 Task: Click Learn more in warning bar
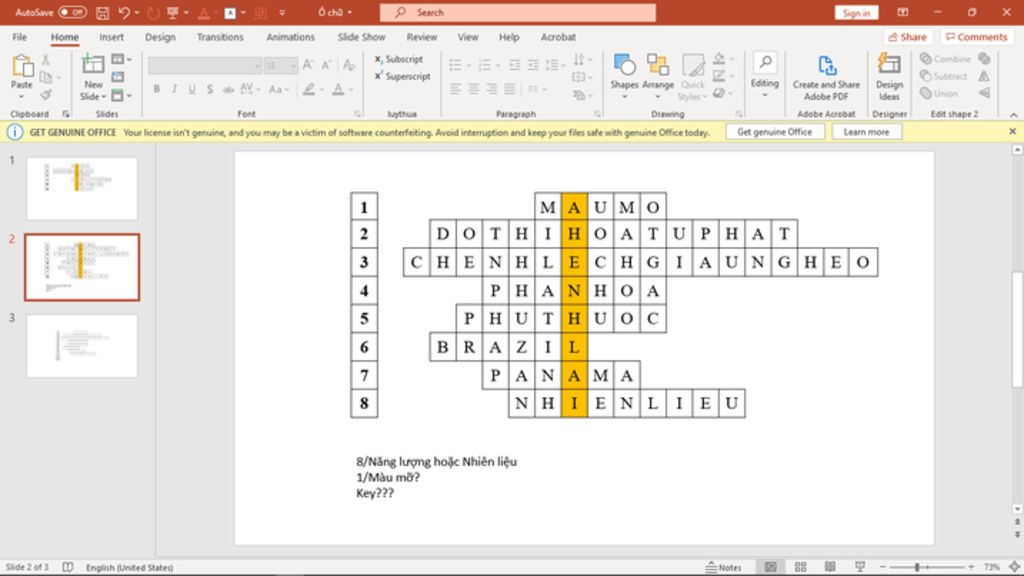tap(866, 132)
